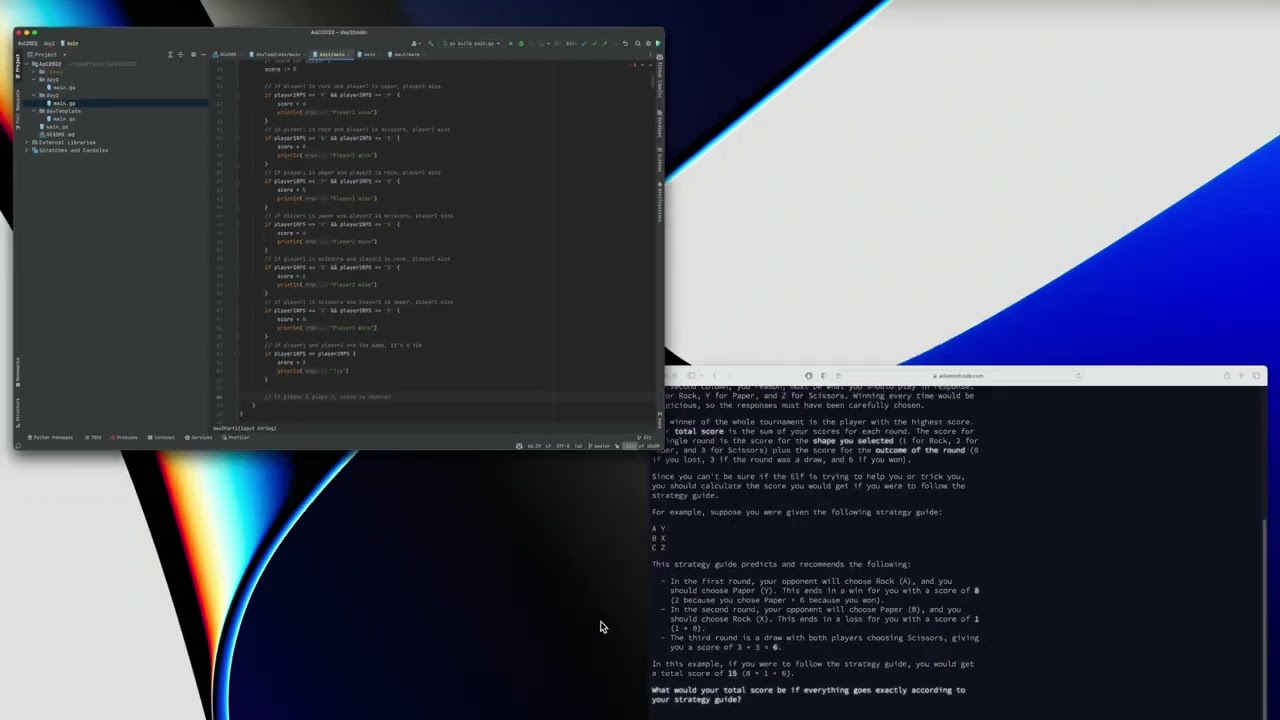Open the Profiler tool window
The width and height of the screenshot is (1280, 720).
tap(235, 438)
